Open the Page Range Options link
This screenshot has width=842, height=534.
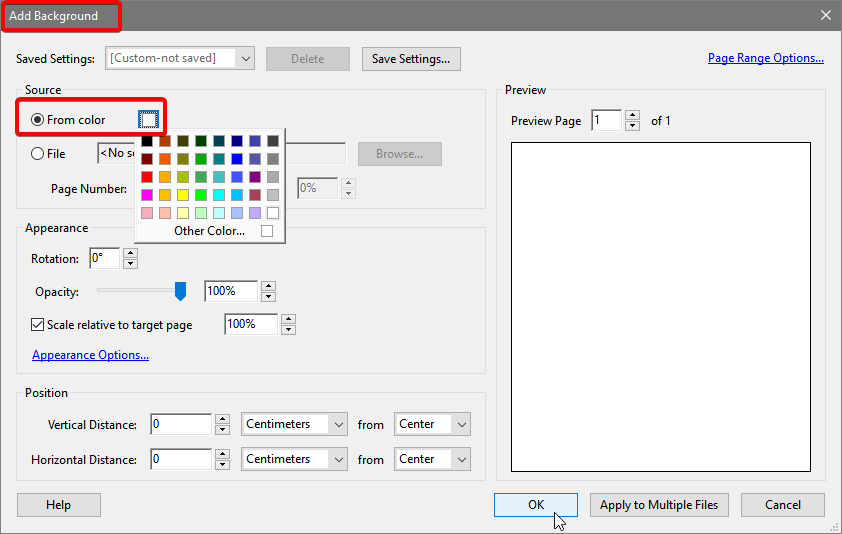pos(765,58)
